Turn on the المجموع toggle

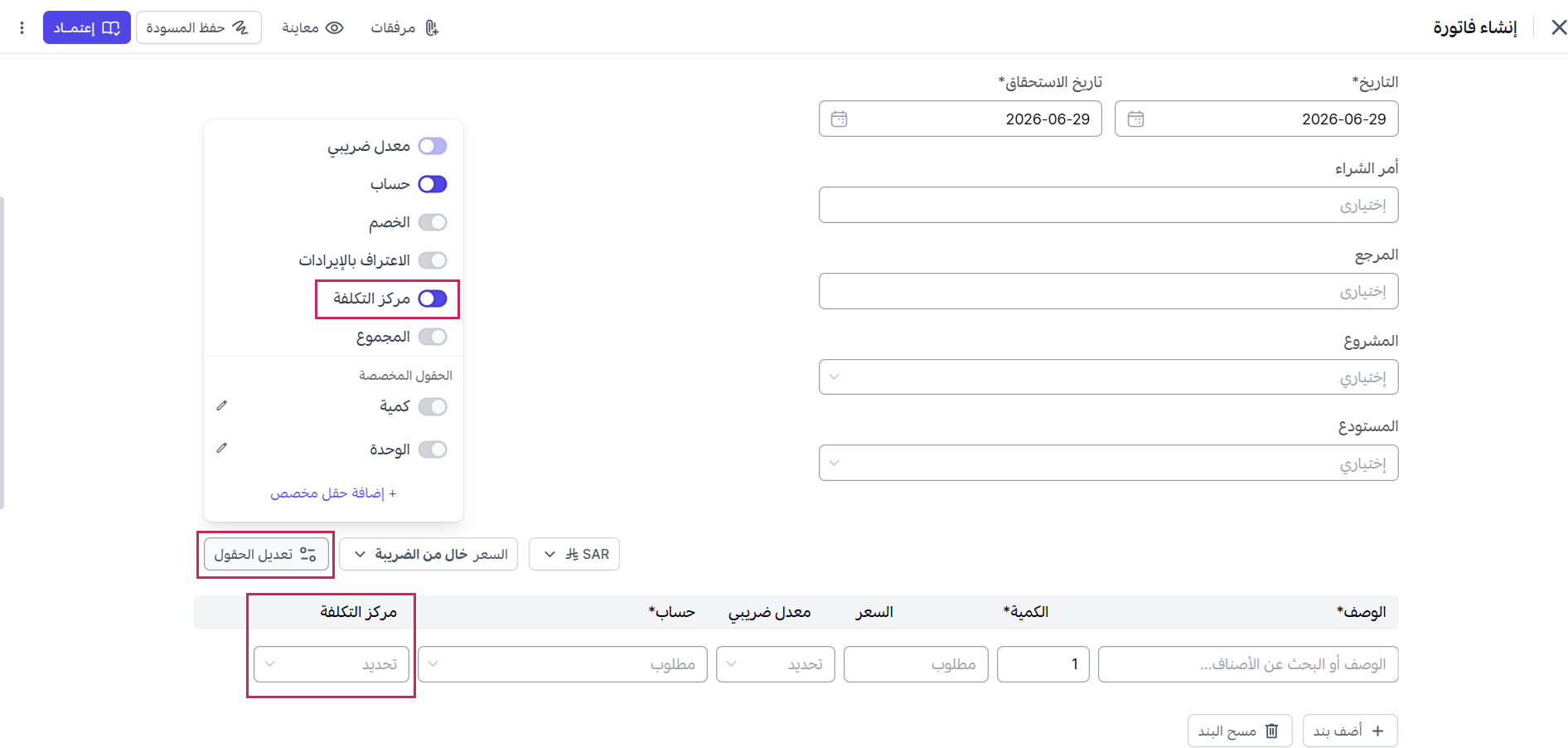[433, 337]
